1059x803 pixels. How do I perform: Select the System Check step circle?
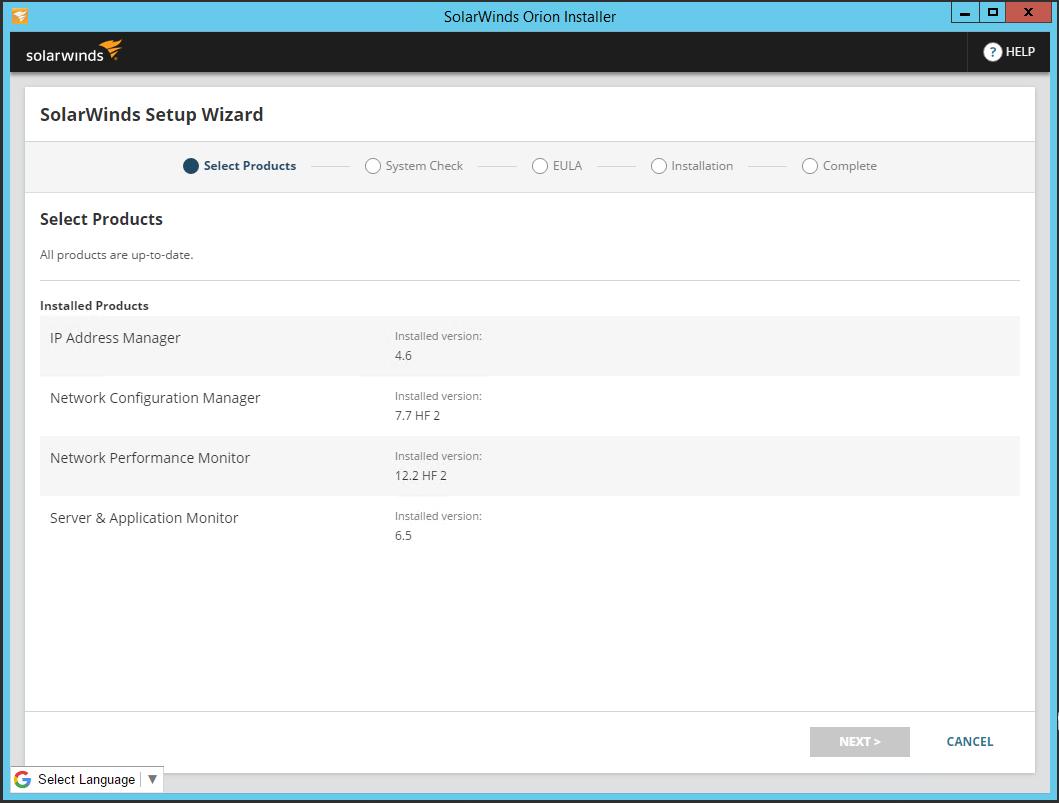373,166
